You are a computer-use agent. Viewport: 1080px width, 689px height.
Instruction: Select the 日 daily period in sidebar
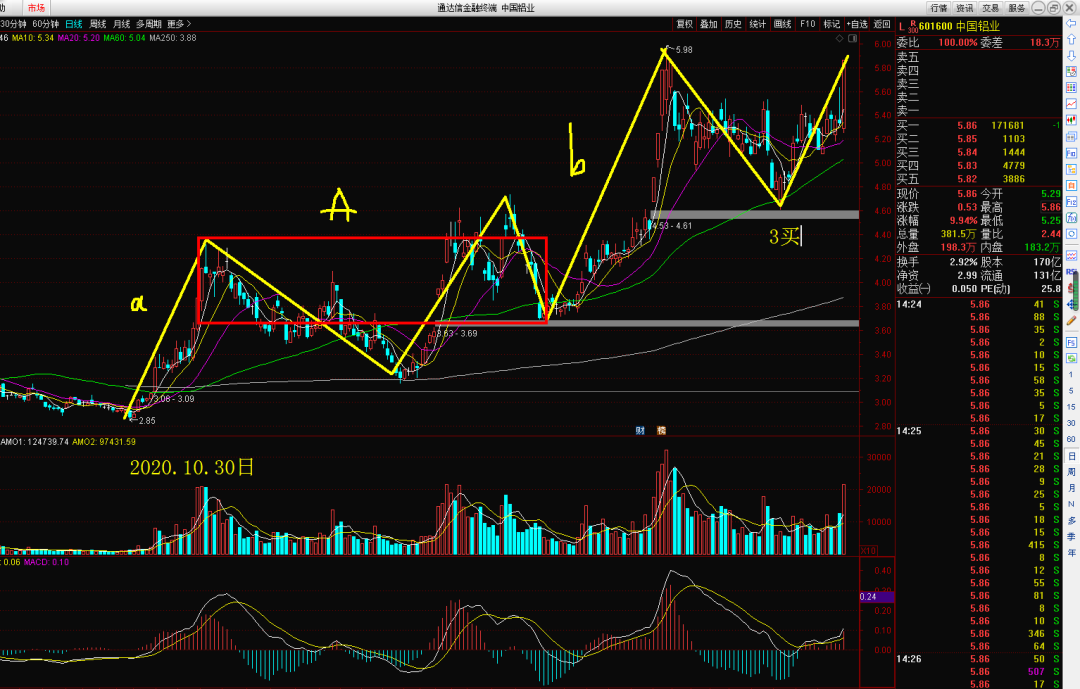[1072, 456]
